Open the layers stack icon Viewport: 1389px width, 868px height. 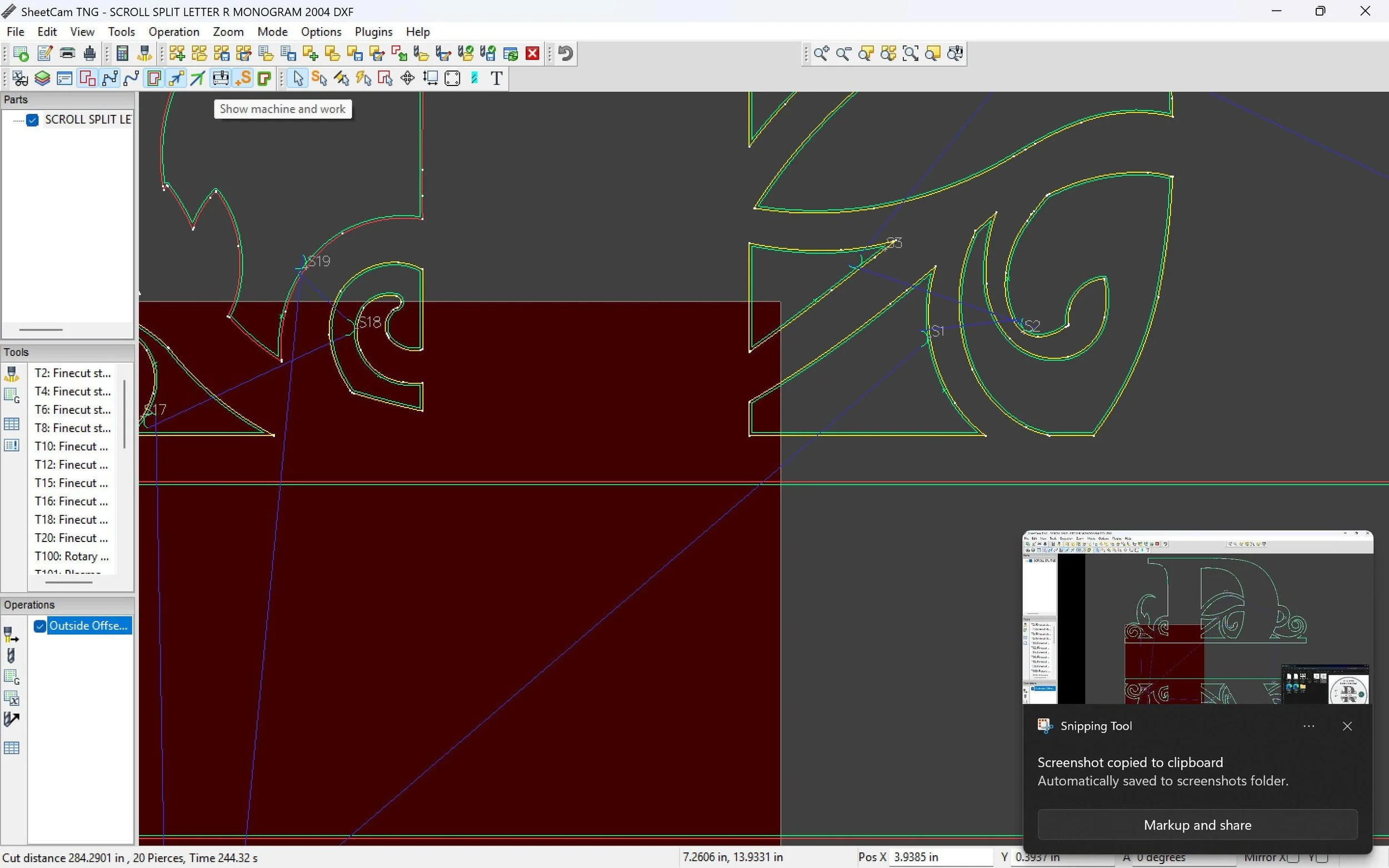pyautogui.click(x=42, y=78)
